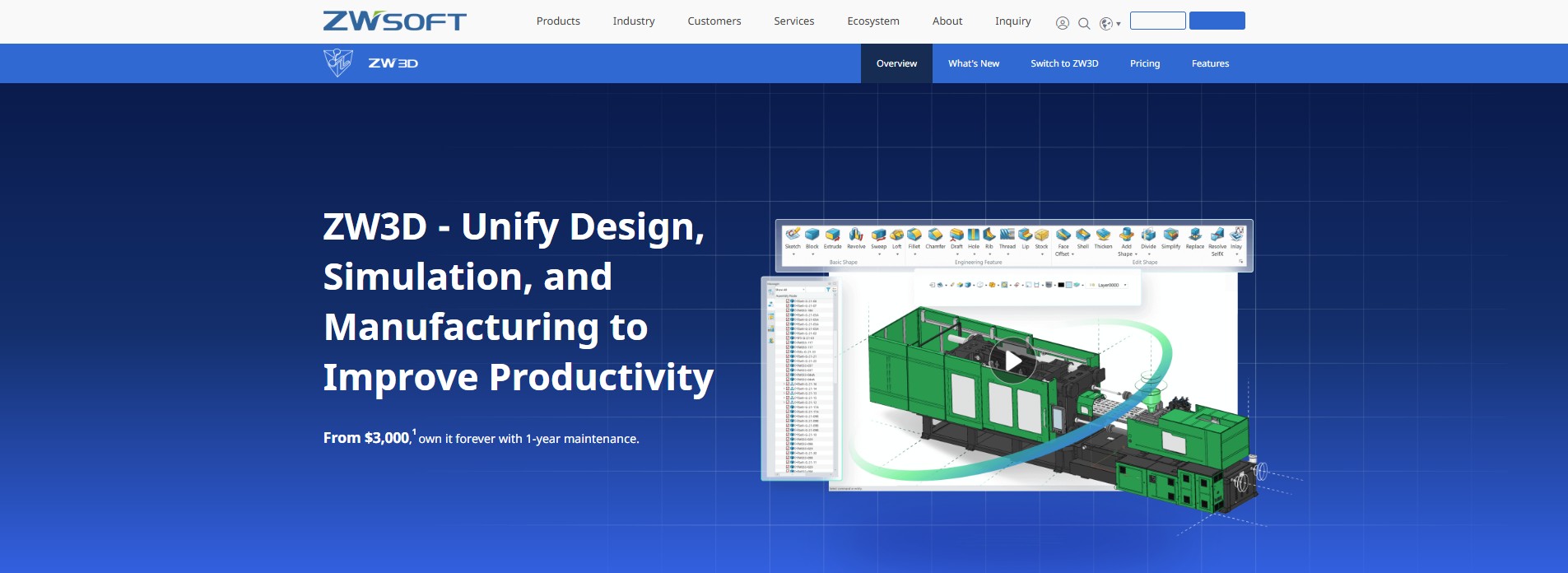Select the Fillet tool icon

click(914, 235)
